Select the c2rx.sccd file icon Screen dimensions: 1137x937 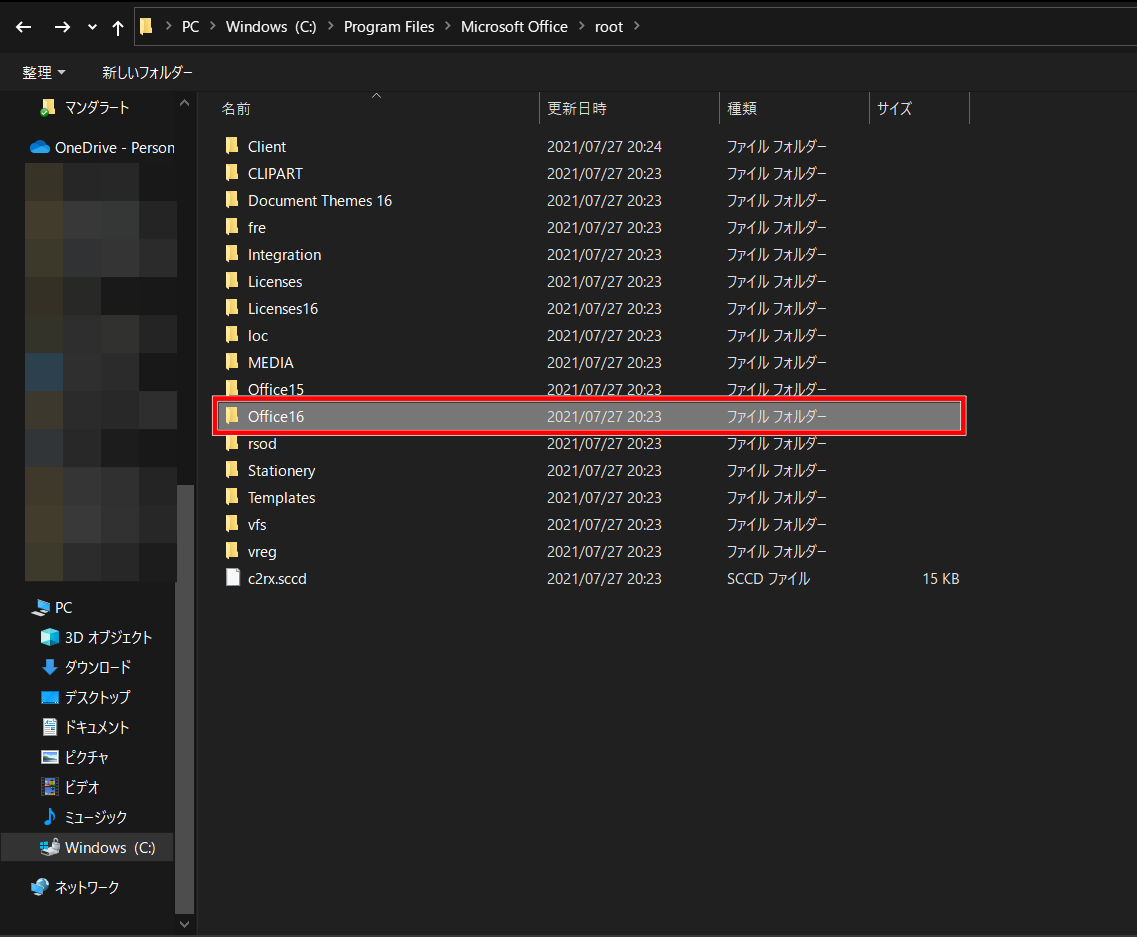[233, 578]
